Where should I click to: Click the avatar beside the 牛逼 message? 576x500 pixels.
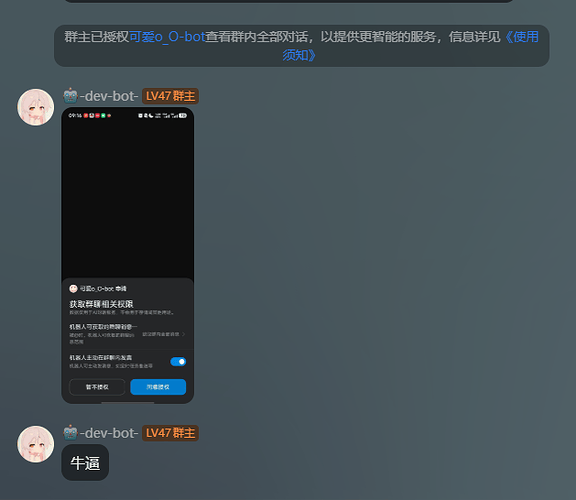(x=36, y=444)
